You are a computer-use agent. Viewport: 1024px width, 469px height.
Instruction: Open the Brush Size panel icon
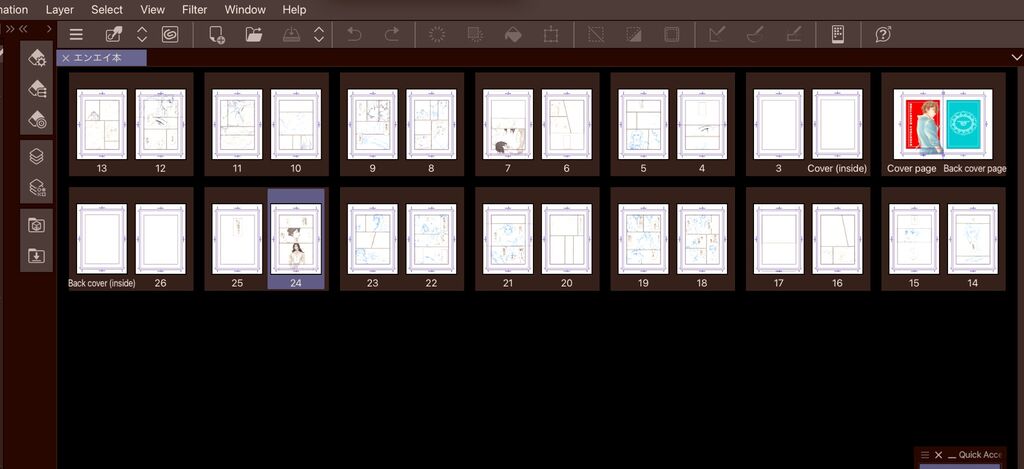tap(37, 120)
